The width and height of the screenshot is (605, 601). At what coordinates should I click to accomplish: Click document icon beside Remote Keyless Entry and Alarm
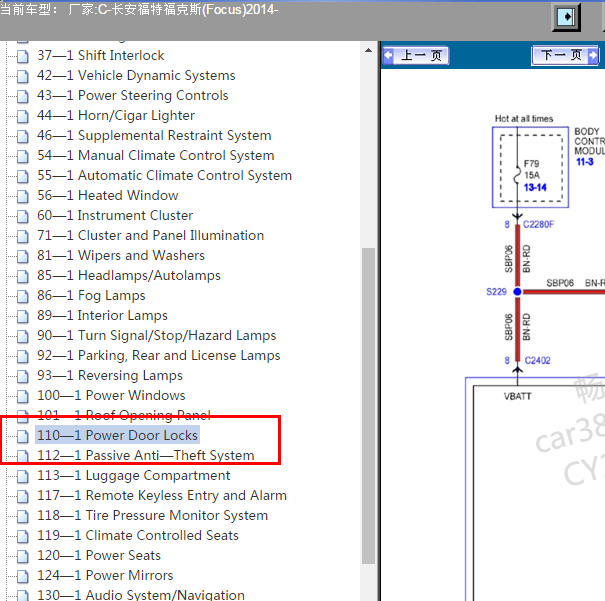pyautogui.click(x=23, y=496)
